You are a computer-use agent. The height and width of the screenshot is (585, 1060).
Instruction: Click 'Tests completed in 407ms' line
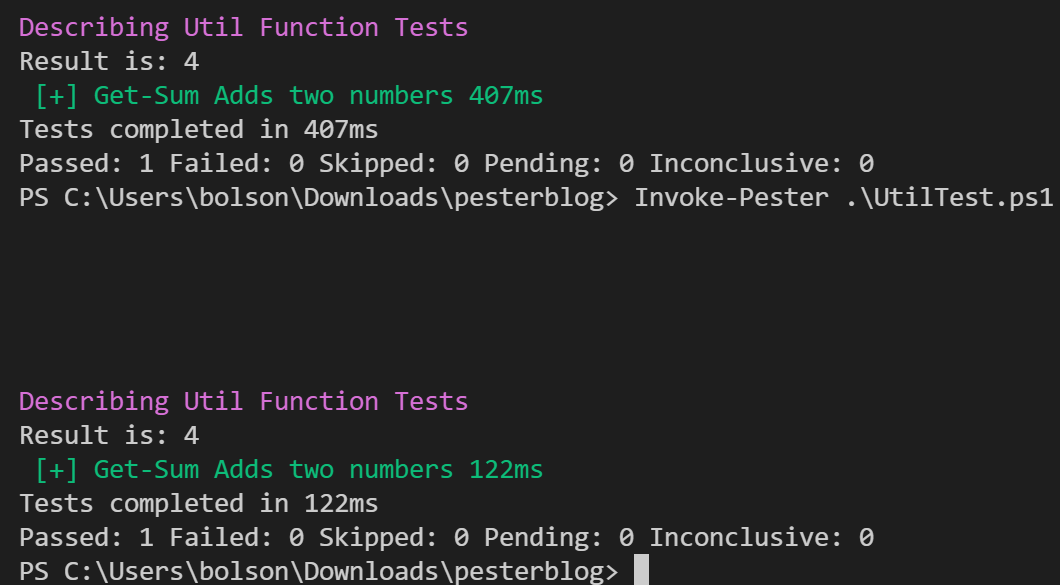[199, 129]
